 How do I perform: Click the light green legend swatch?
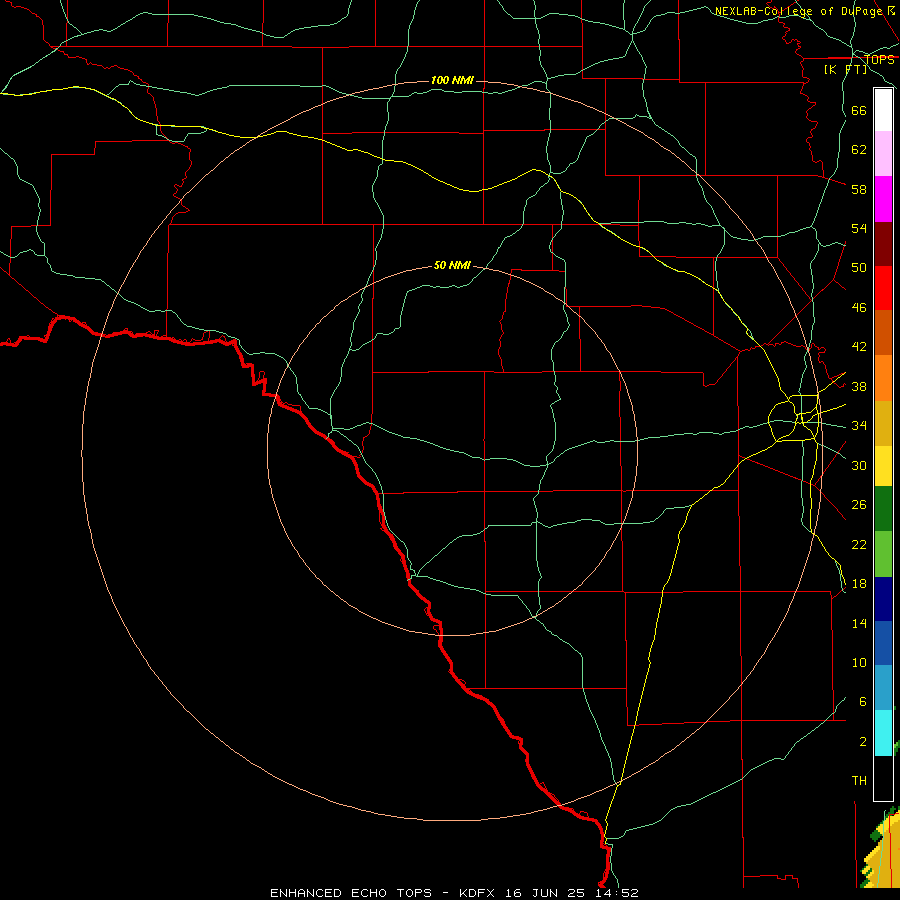(x=883, y=554)
